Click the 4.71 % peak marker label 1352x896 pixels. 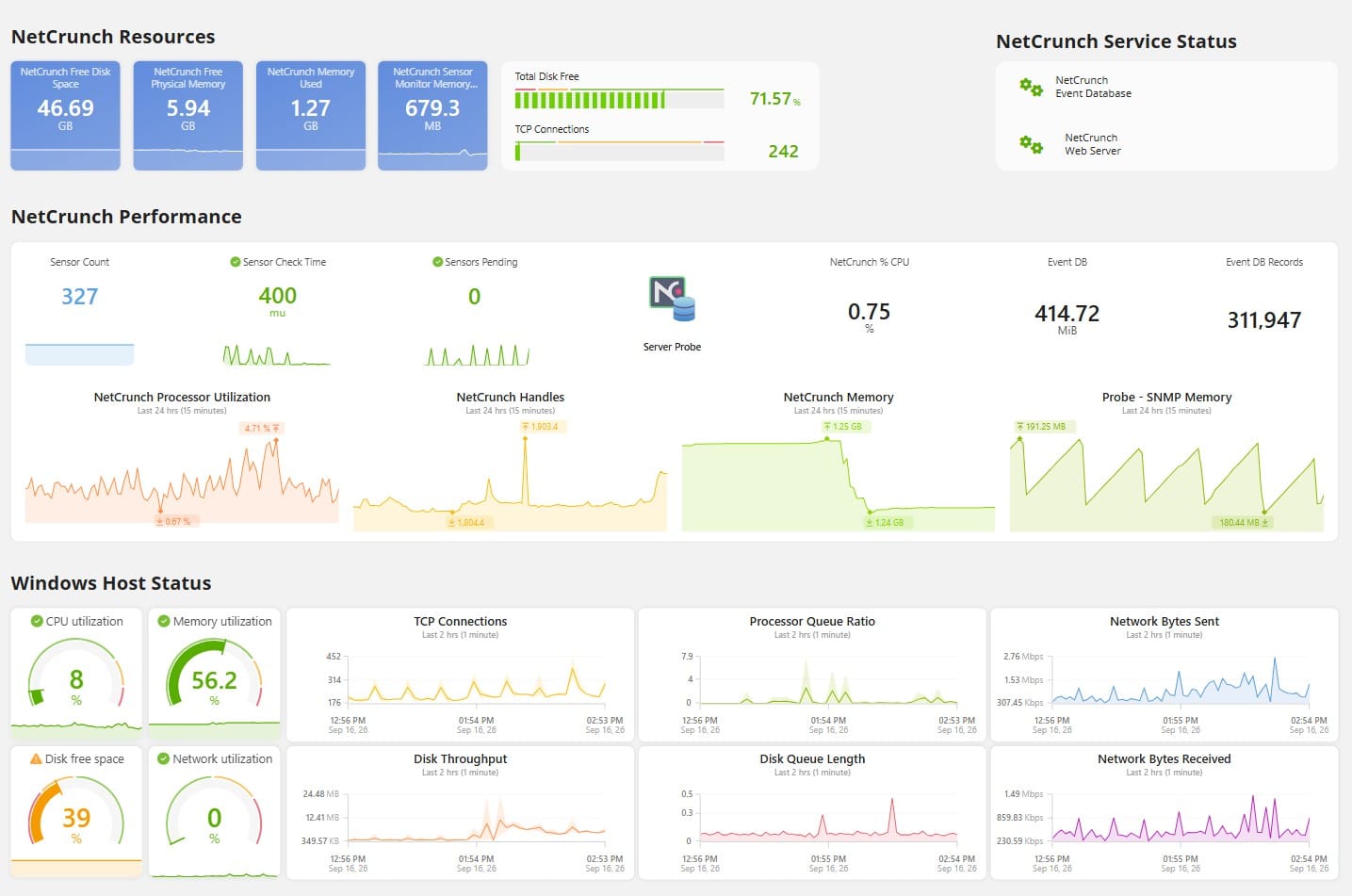pos(262,428)
